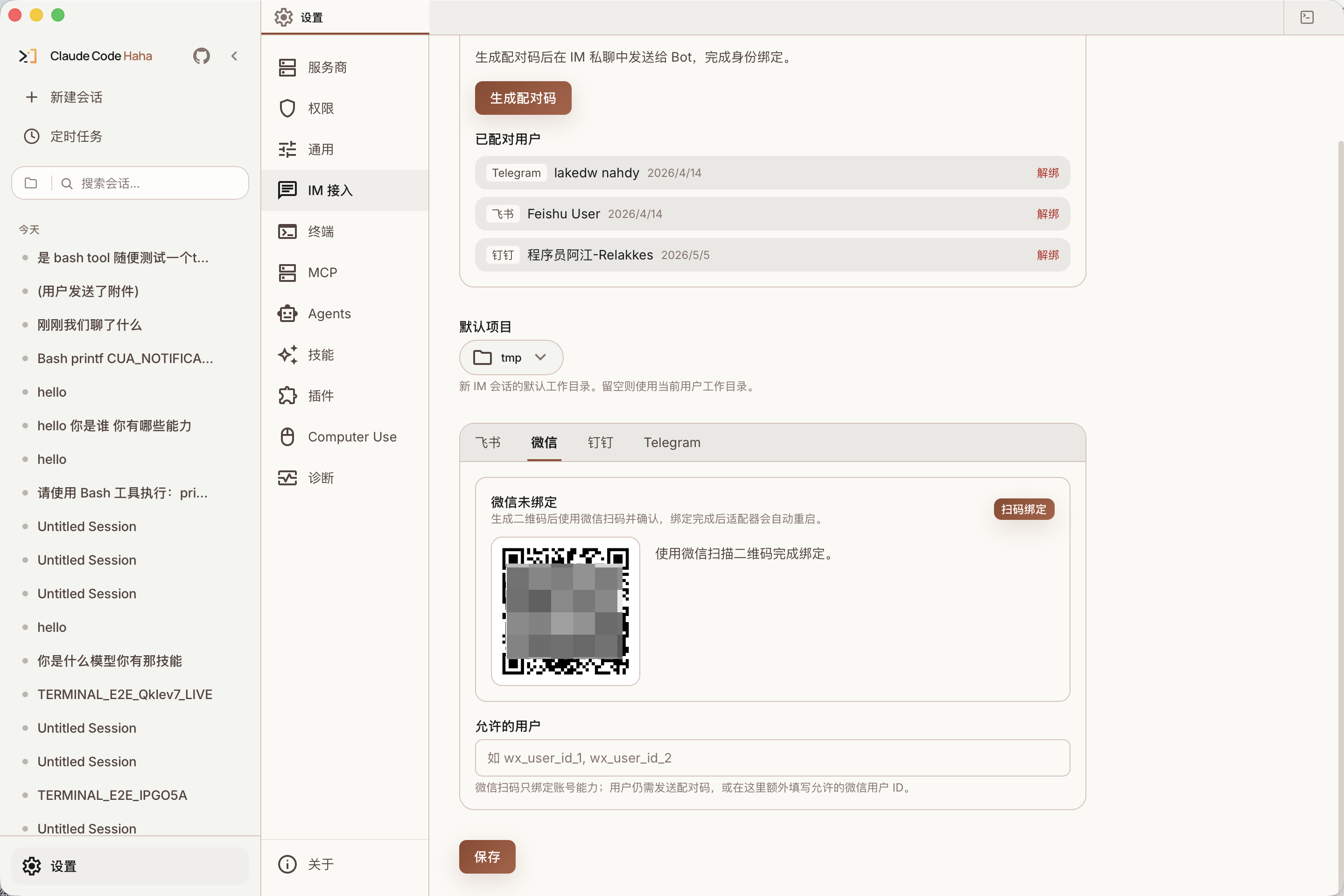The width and height of the screenshot is (1344, 896).
Task: Switch to the 飞书 tab
Action: [x=487, y=443]
